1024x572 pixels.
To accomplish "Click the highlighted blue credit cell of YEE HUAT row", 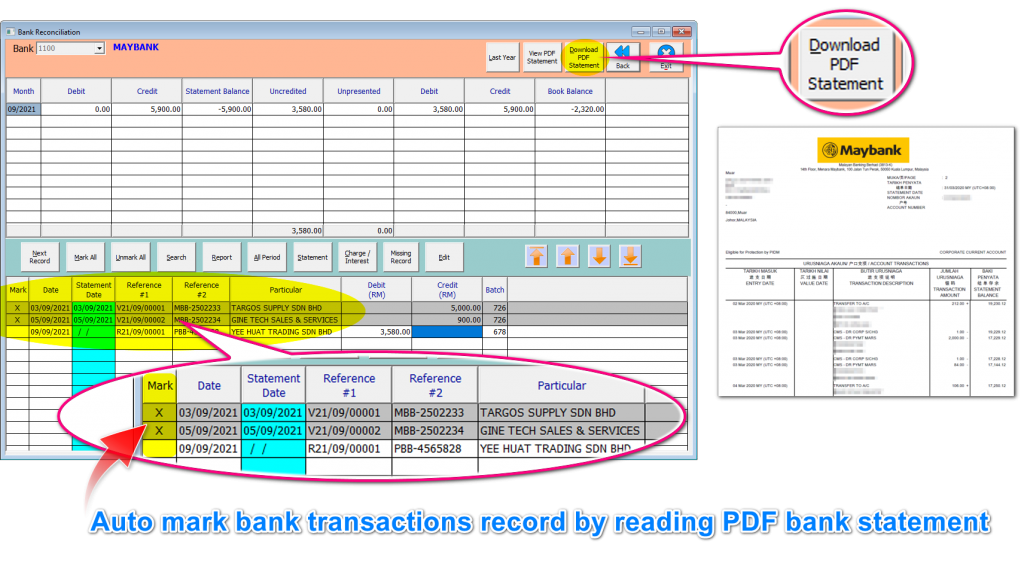I will click(447, 332).
